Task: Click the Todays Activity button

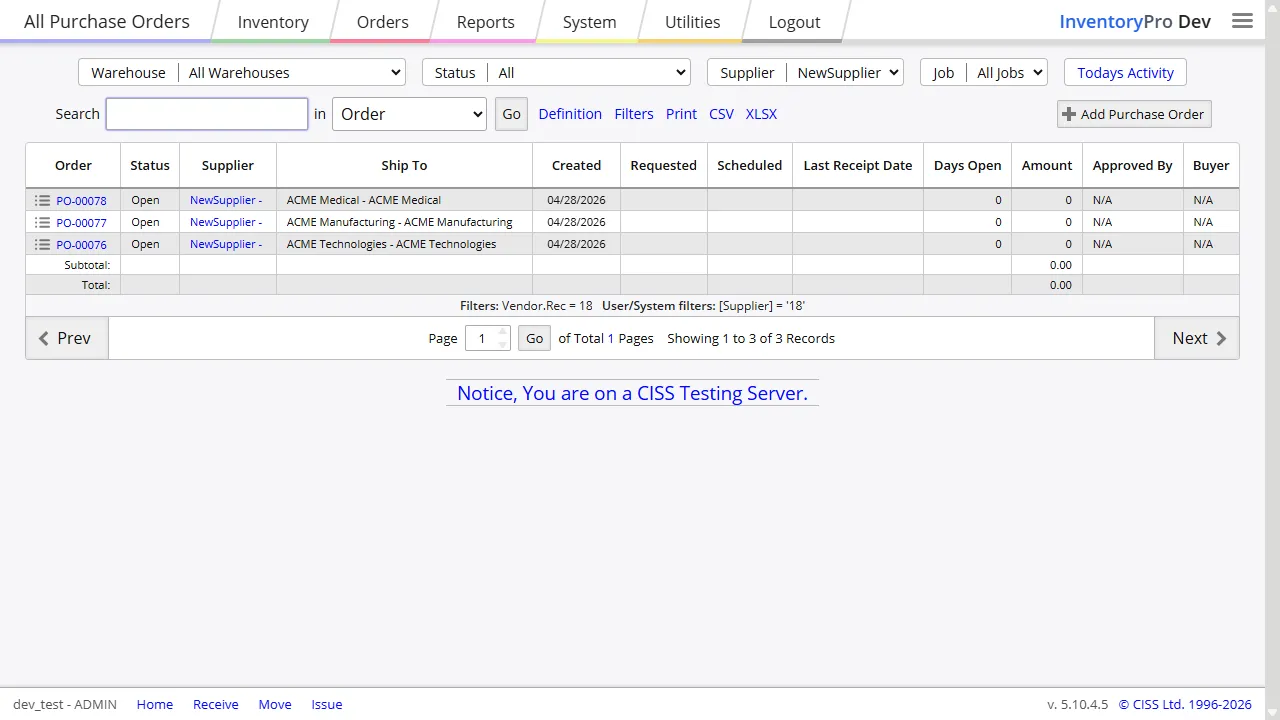Action: 1125,72
